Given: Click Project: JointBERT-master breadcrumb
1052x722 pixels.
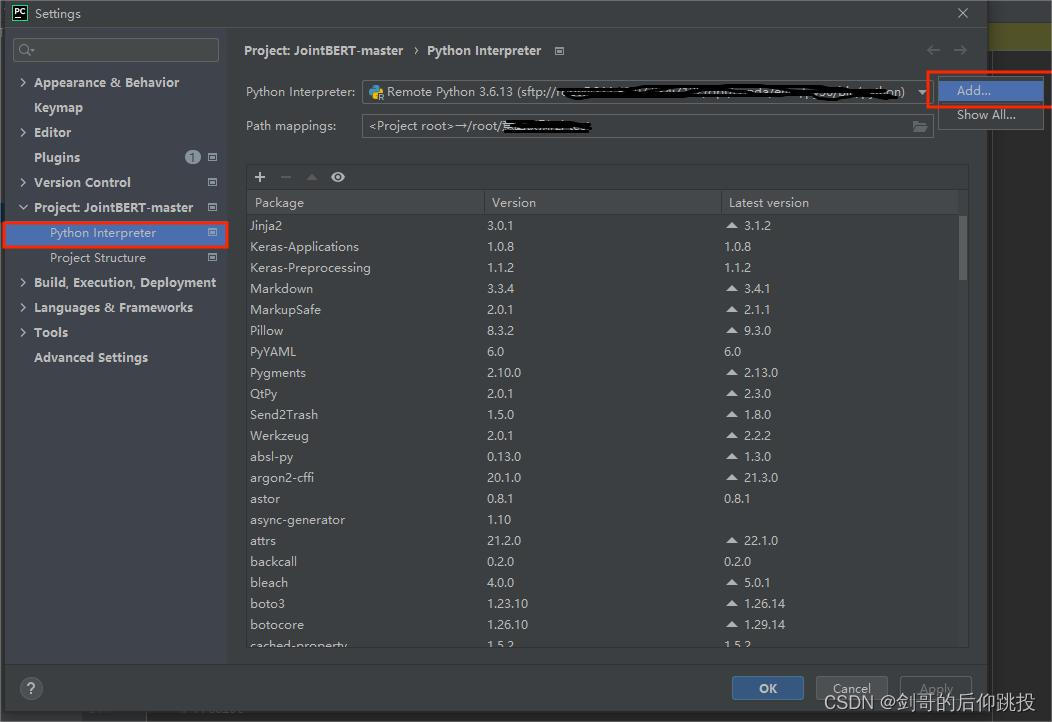Looking at the screenshot, I should [323, 50].
